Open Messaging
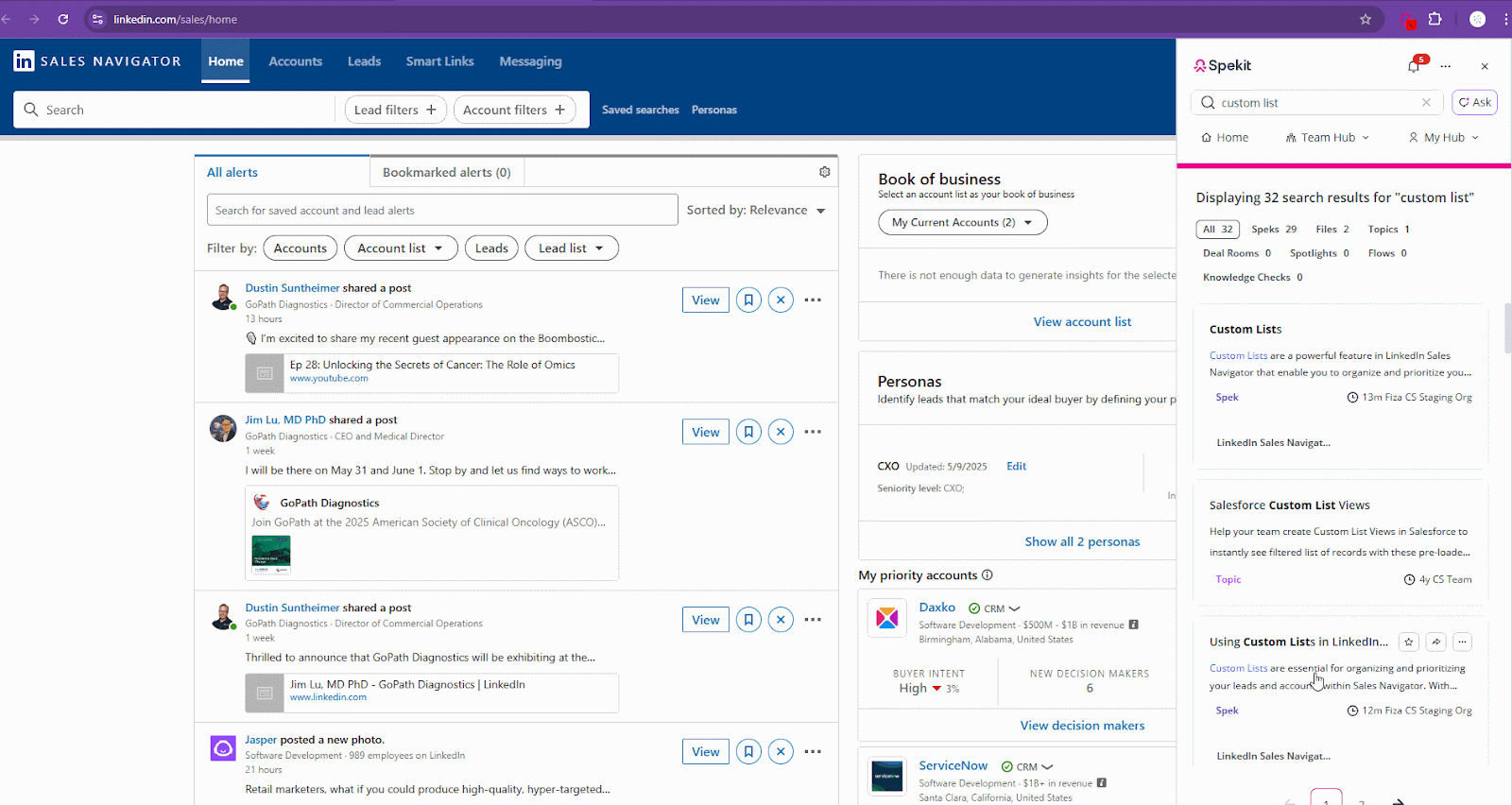 point(530,61)
